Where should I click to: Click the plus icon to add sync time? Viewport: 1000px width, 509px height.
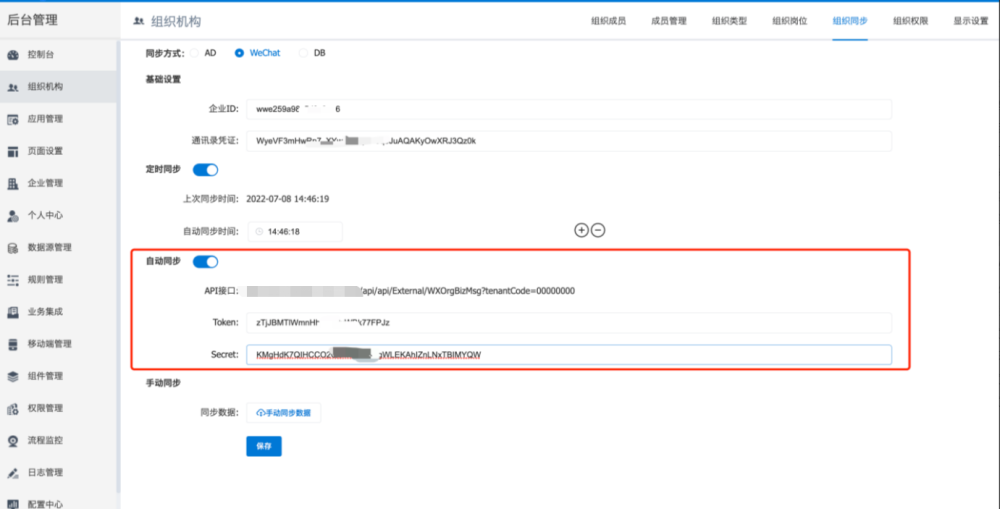coord(581,230)
